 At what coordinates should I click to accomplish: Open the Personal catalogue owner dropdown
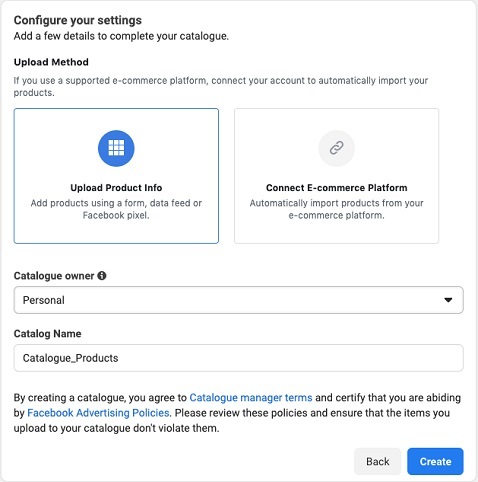(x=238, y=300)
